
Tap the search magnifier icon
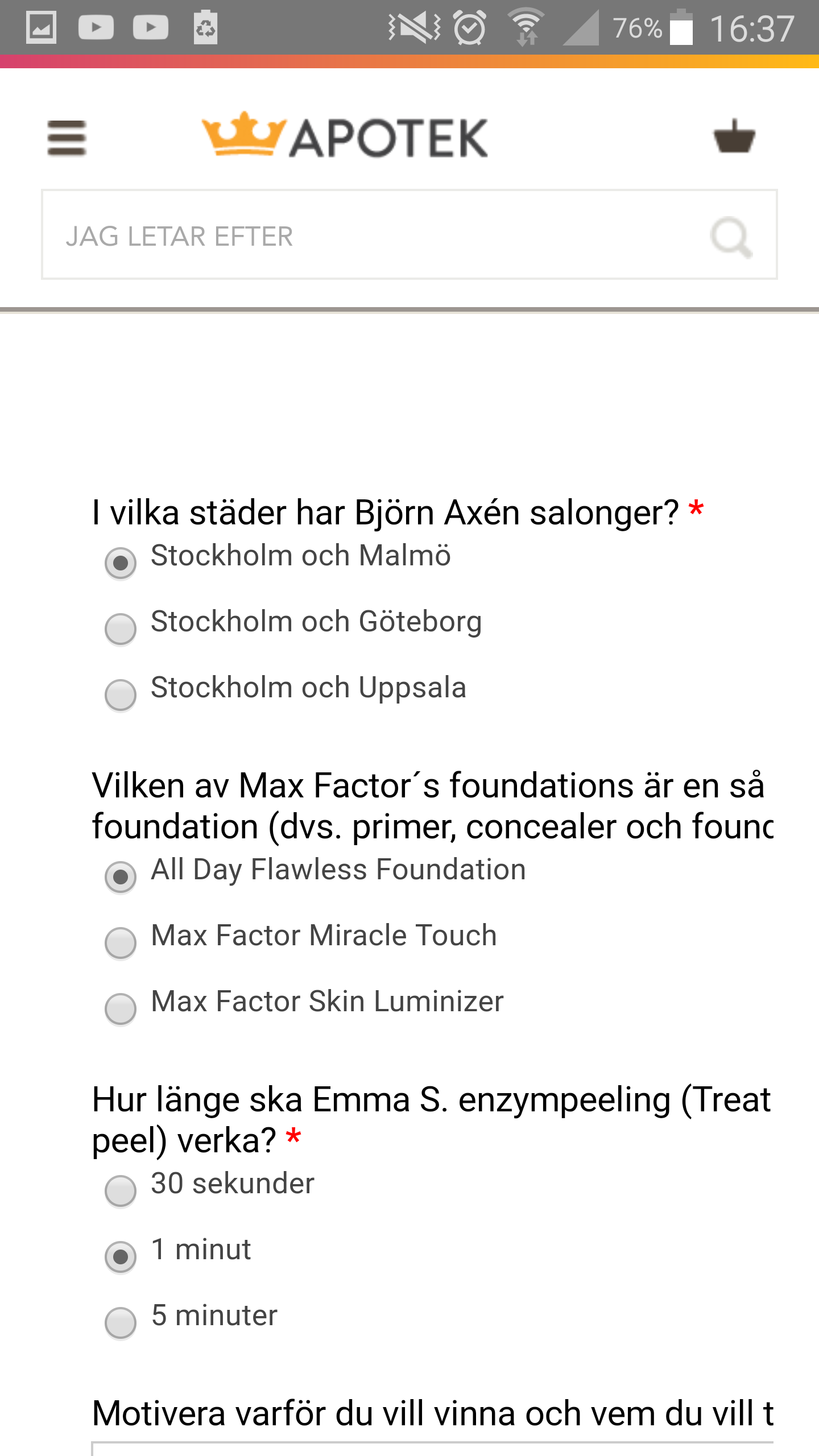pyautogui.click(x=731, y=237)
